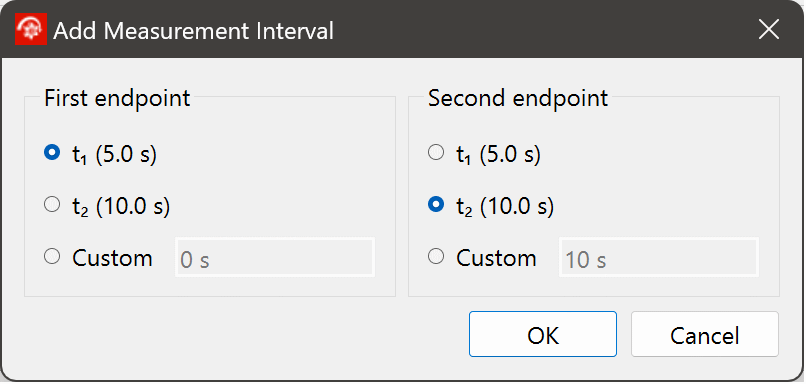The width and height of the screenshot is (806, 384).
Task: Dismiss the dialog with Cancel
Action: pos(705,334)
